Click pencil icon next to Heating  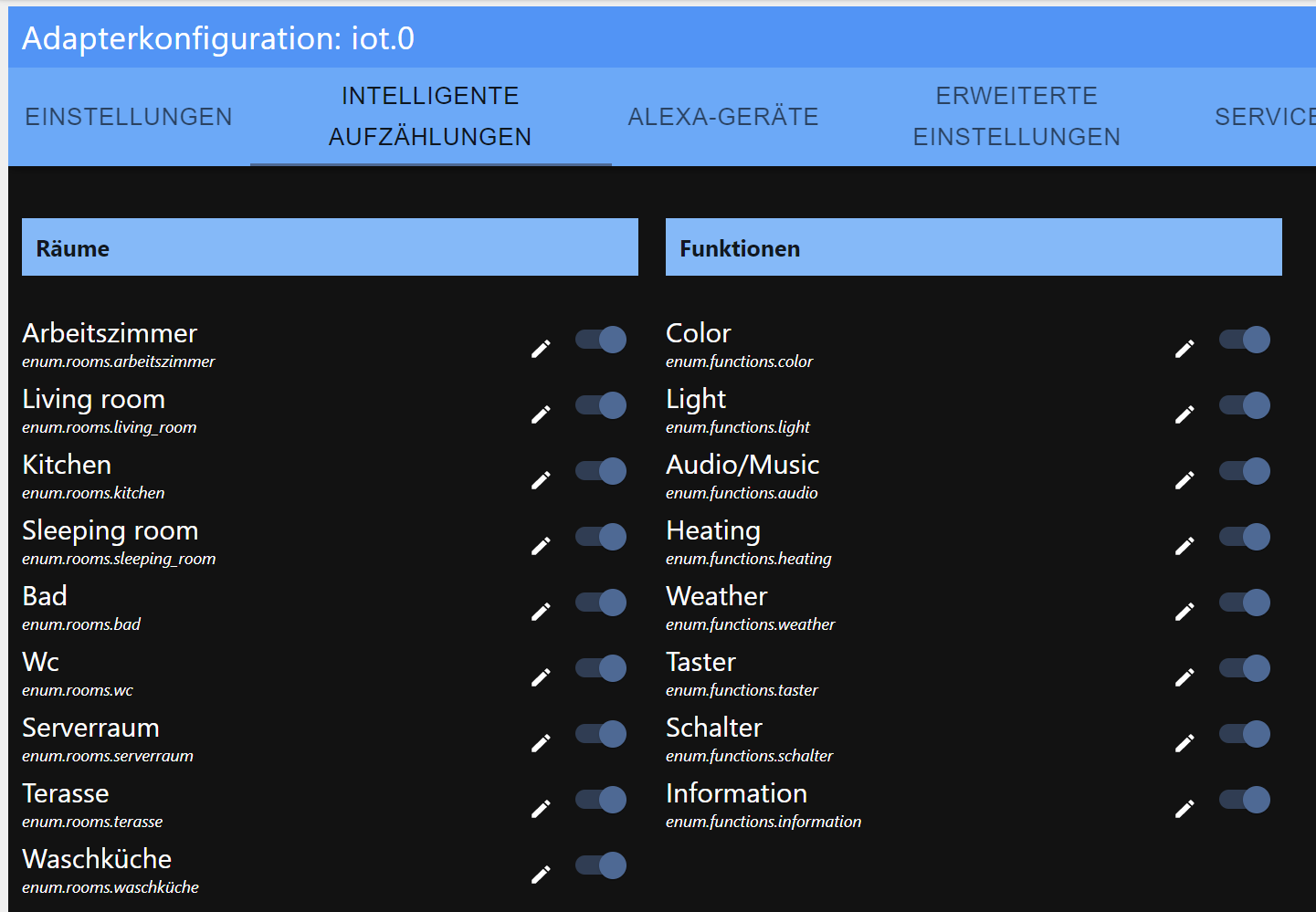point(1184,546)
